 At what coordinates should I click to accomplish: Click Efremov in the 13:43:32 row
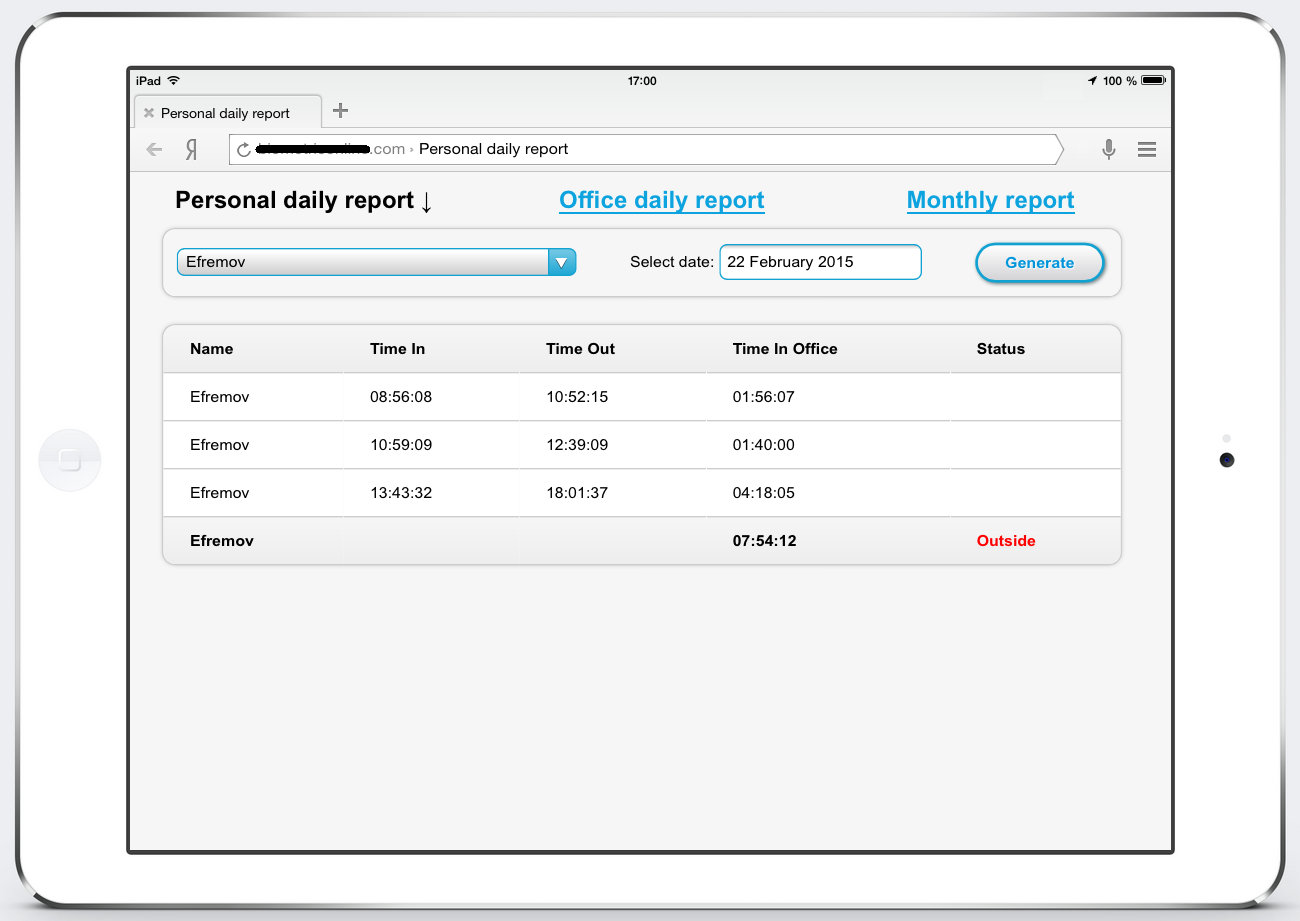pyautogui.click(x=220, y=493)
